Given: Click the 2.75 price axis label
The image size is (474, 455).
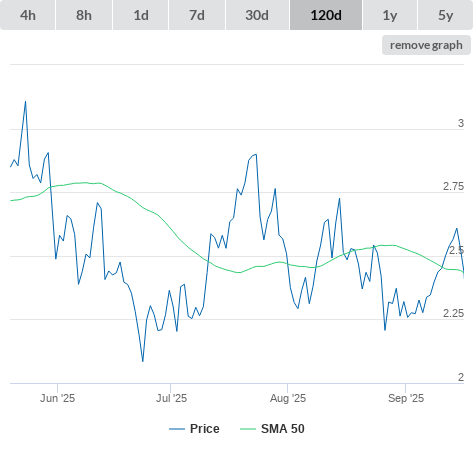Looking at the screenshot, I should (453, 186).
